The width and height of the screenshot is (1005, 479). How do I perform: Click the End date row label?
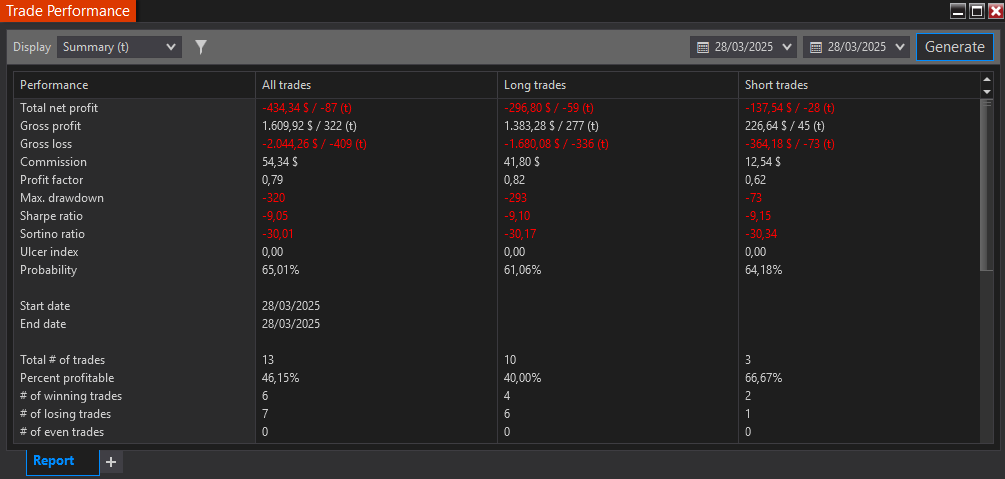tap(43, 324)
